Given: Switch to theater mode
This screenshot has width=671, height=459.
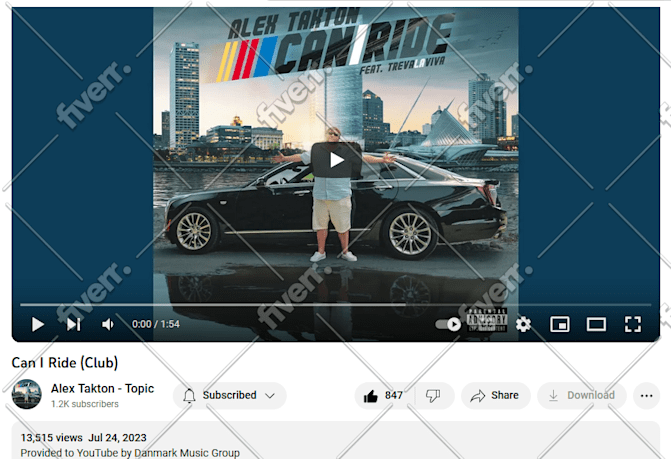Looking at the screenshot, I should pos(596,324).
